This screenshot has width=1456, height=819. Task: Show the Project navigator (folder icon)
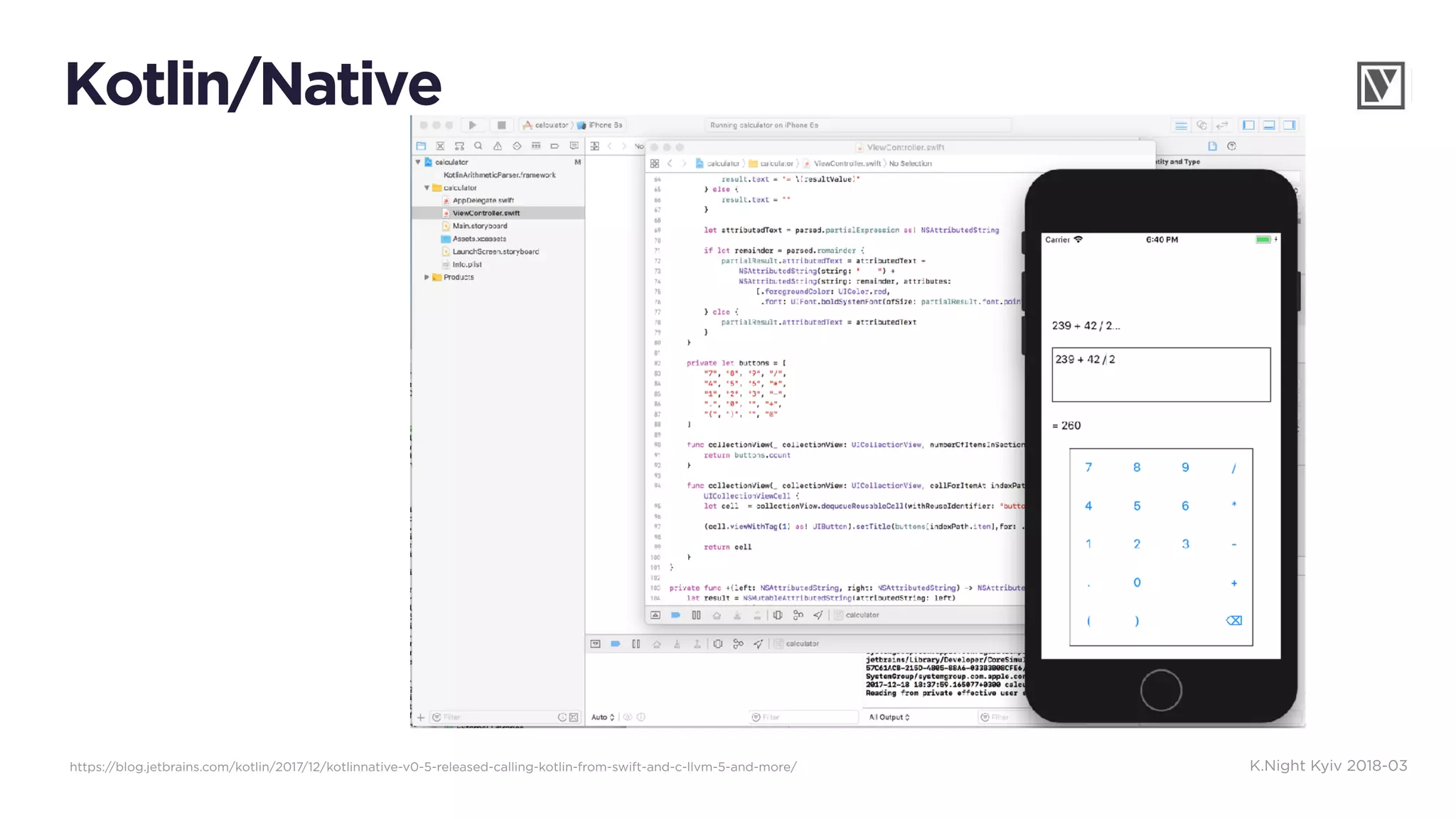pos(421,146)
